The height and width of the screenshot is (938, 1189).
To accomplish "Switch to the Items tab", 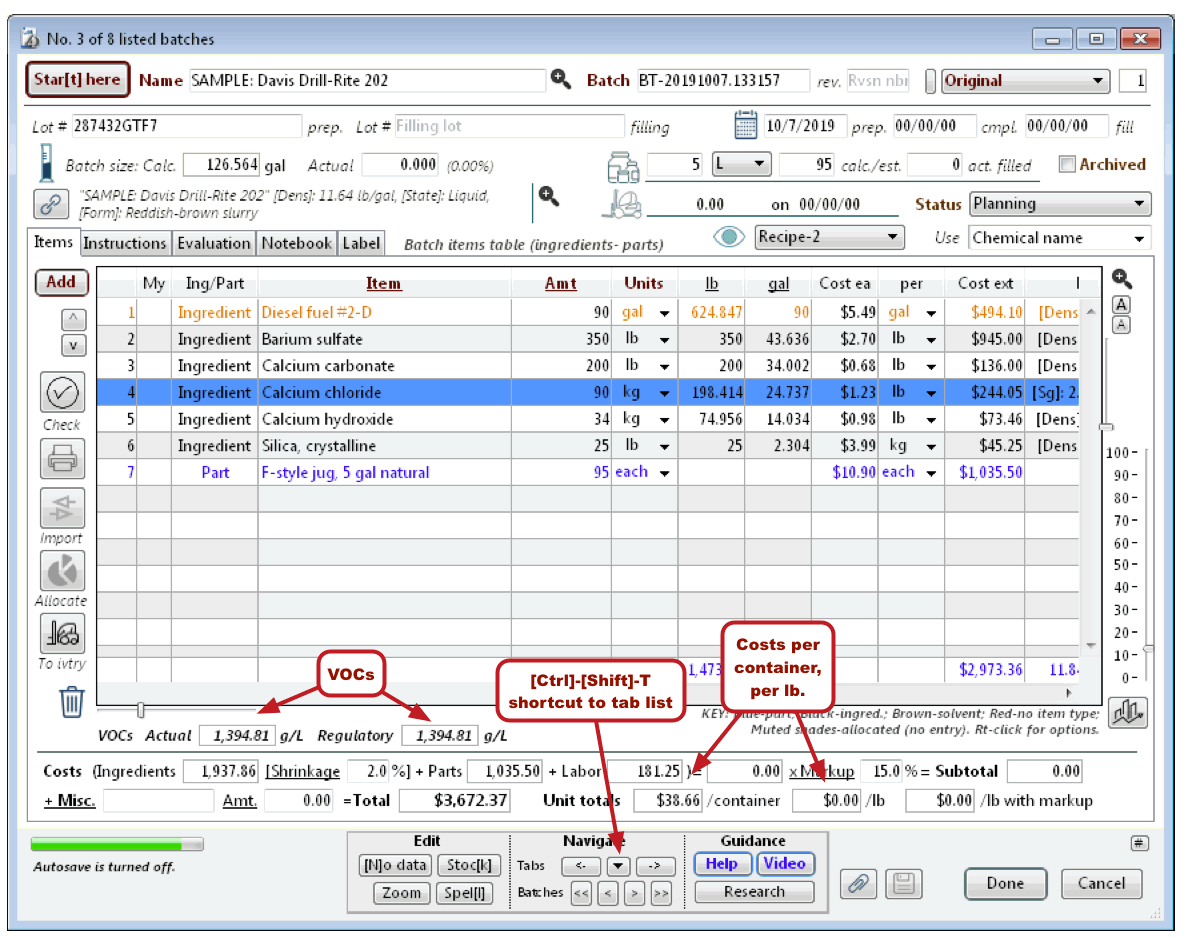I will 53,242.
